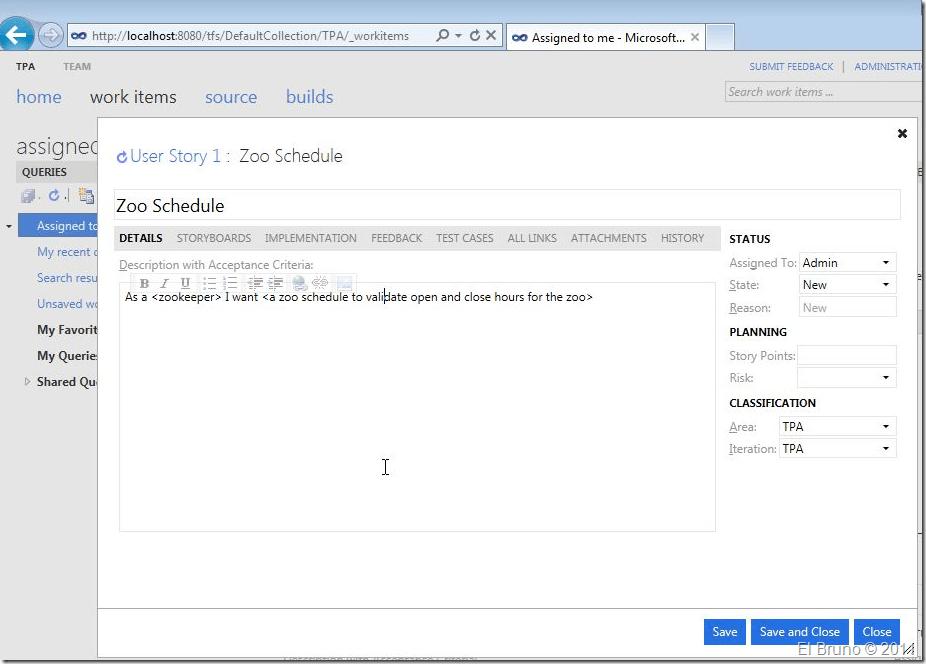Close the work item dialog with the X
Screen dimensions: 926x664
tap(902, 133)
